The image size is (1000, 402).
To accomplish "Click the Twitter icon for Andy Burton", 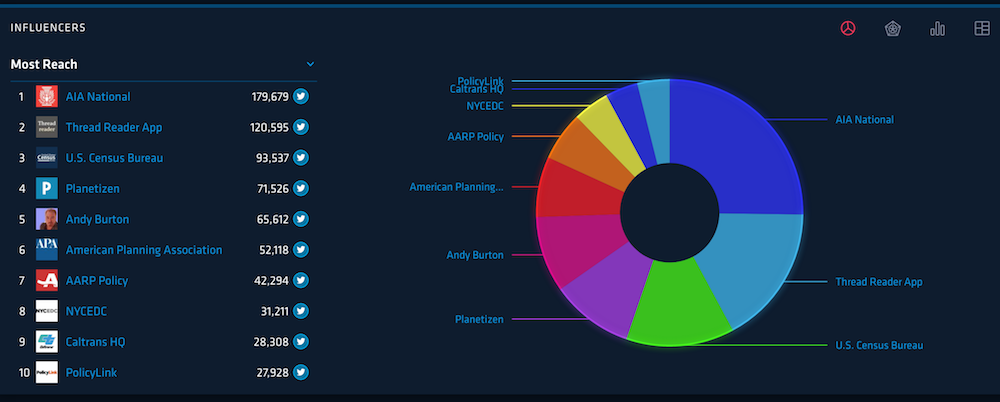I will coord(301,219).
